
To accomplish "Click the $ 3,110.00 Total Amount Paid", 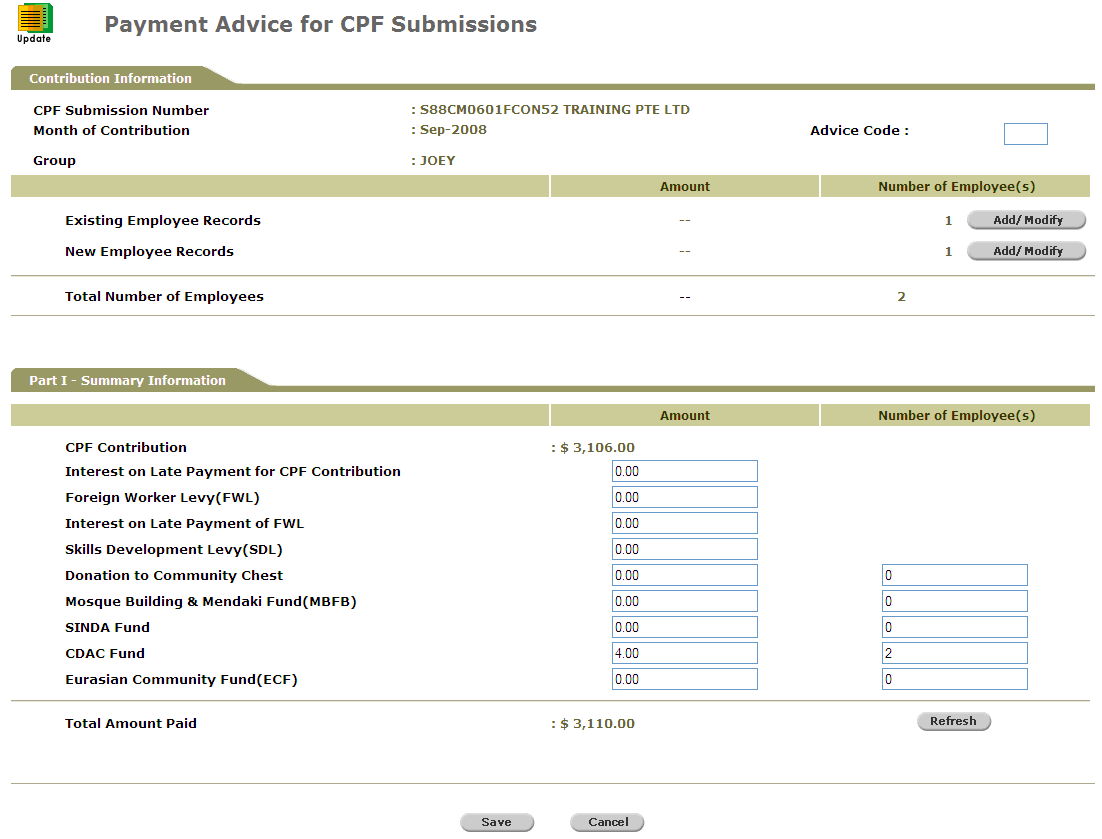I will tap(597, 724).
